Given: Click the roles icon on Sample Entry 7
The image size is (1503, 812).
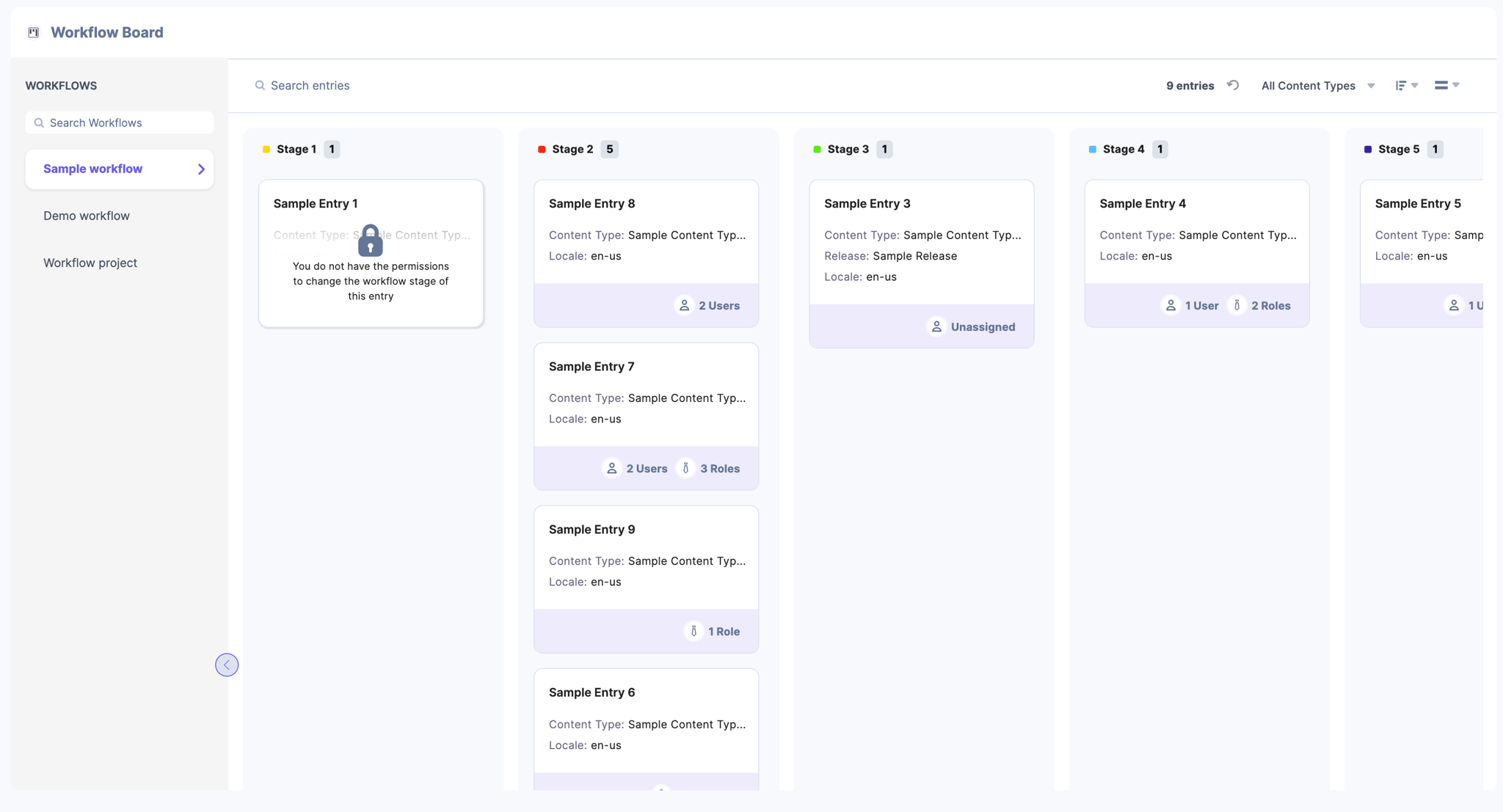Looking at the screenshot, I should coord(685,468).
